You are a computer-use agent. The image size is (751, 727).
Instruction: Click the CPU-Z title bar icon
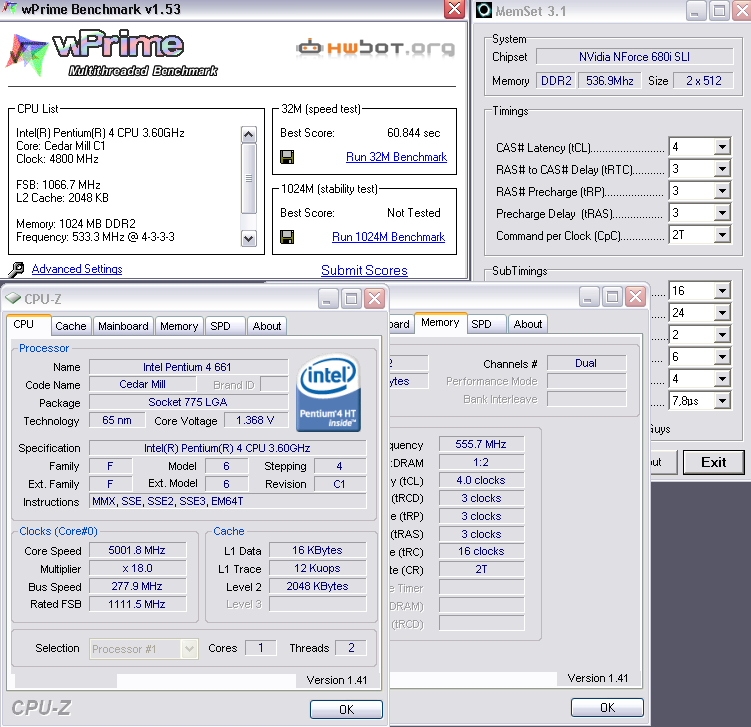[13, 298]
